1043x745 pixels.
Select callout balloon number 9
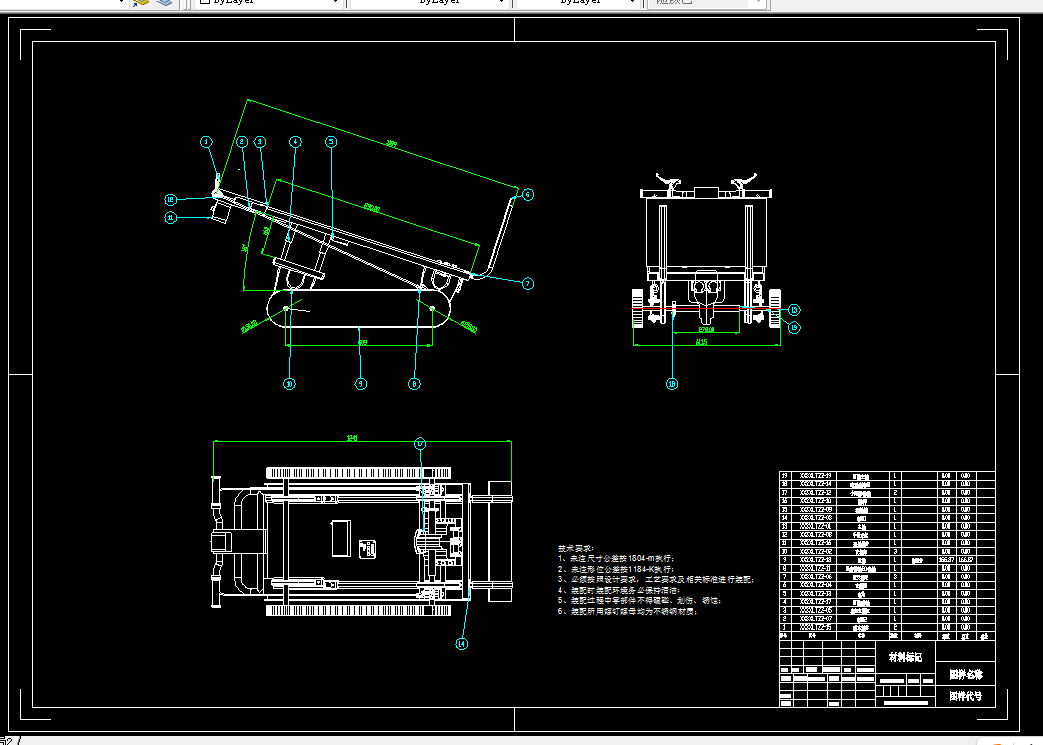coord(361,384)
